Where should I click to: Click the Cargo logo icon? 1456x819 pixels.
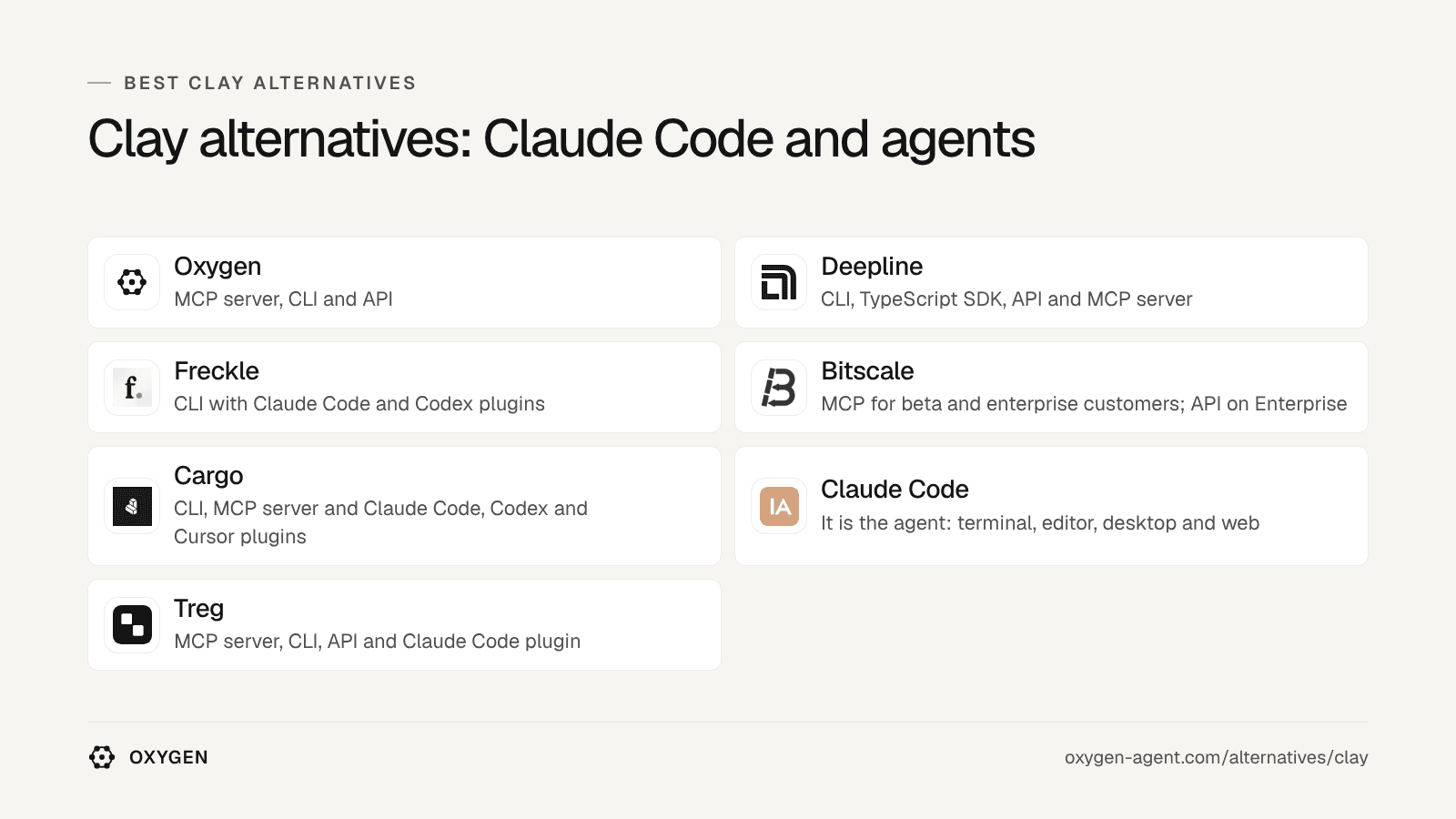132,506
